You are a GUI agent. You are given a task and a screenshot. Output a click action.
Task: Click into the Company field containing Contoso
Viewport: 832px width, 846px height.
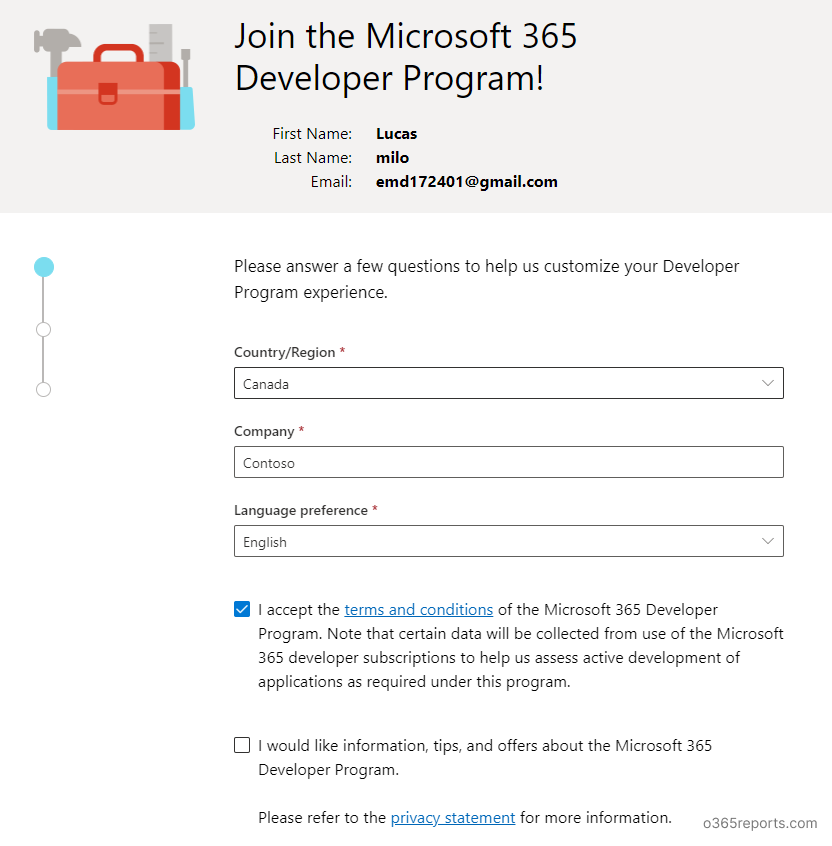coord(508,462)
